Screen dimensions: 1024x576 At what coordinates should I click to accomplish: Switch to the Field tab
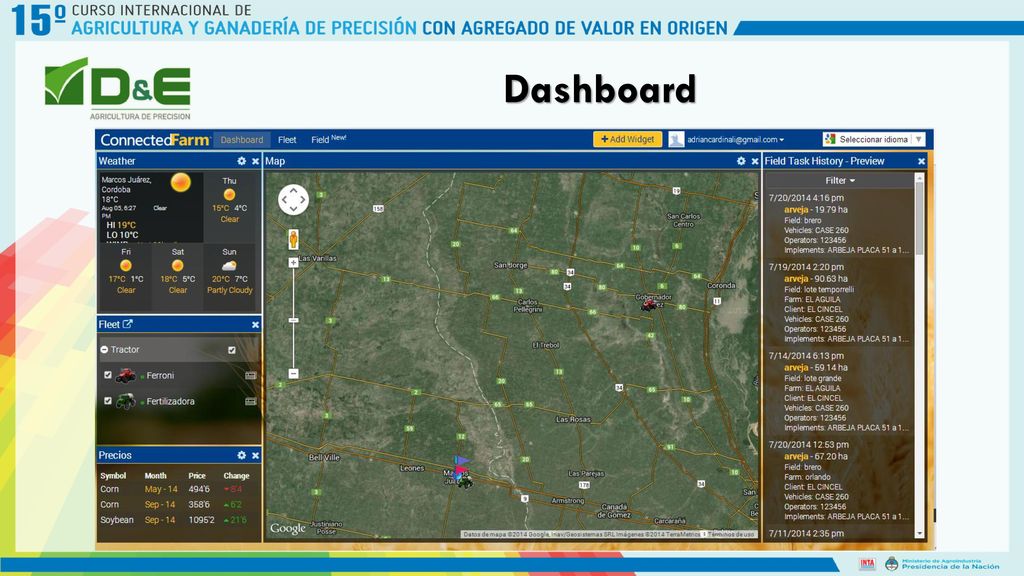[328, 139]
